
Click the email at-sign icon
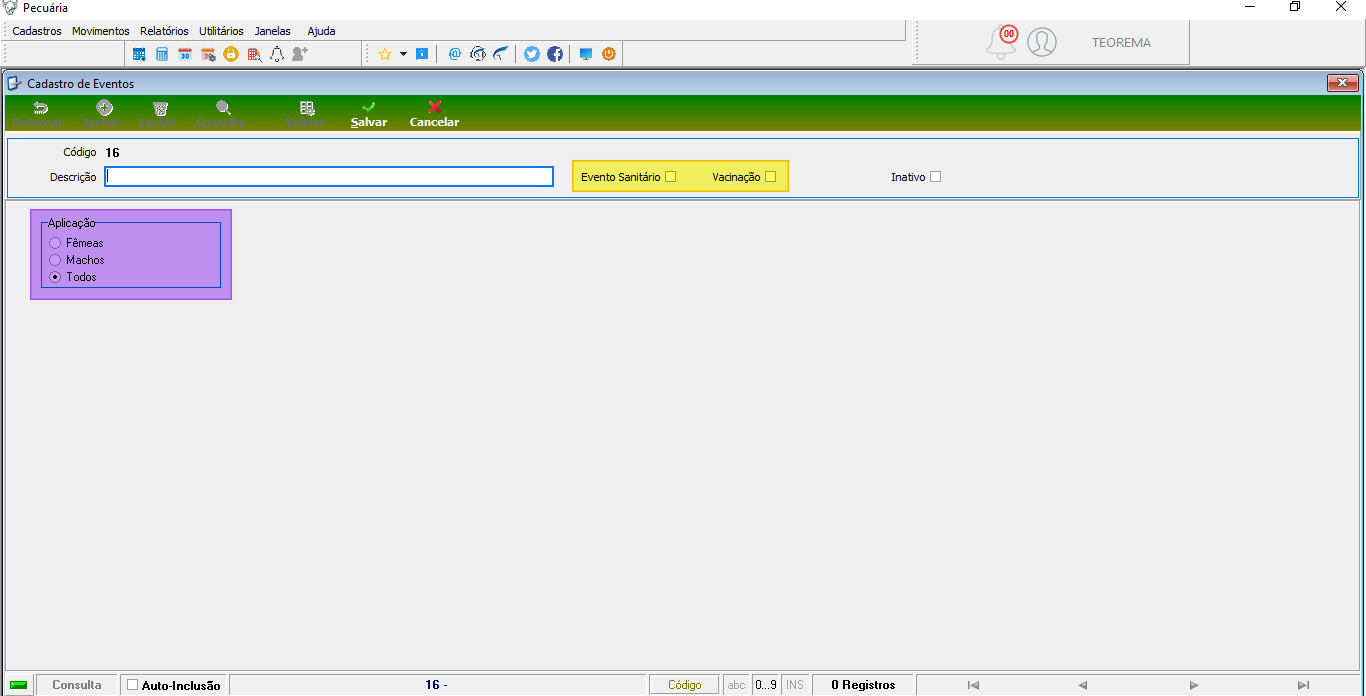pos(455,54)
